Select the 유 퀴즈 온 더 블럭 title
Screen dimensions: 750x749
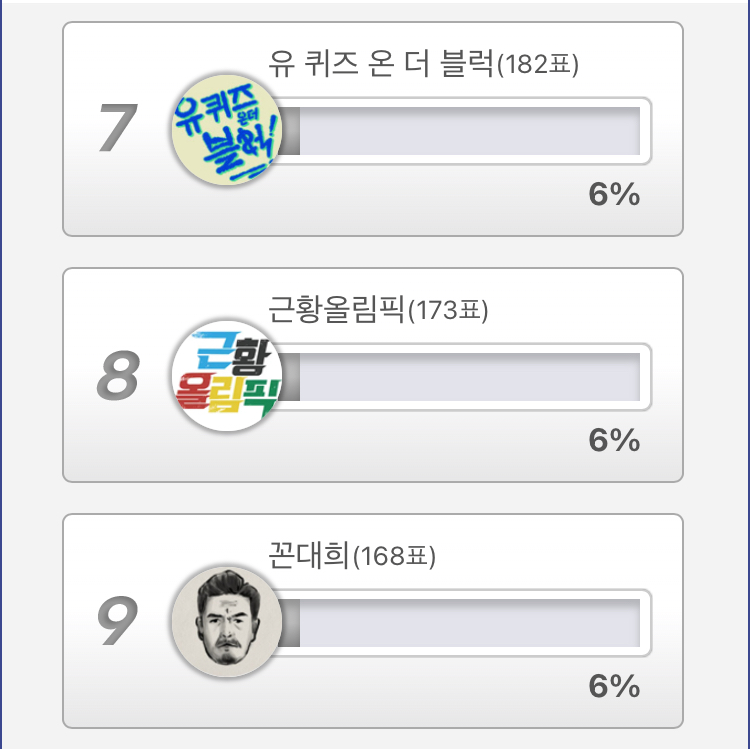[382, 64]
